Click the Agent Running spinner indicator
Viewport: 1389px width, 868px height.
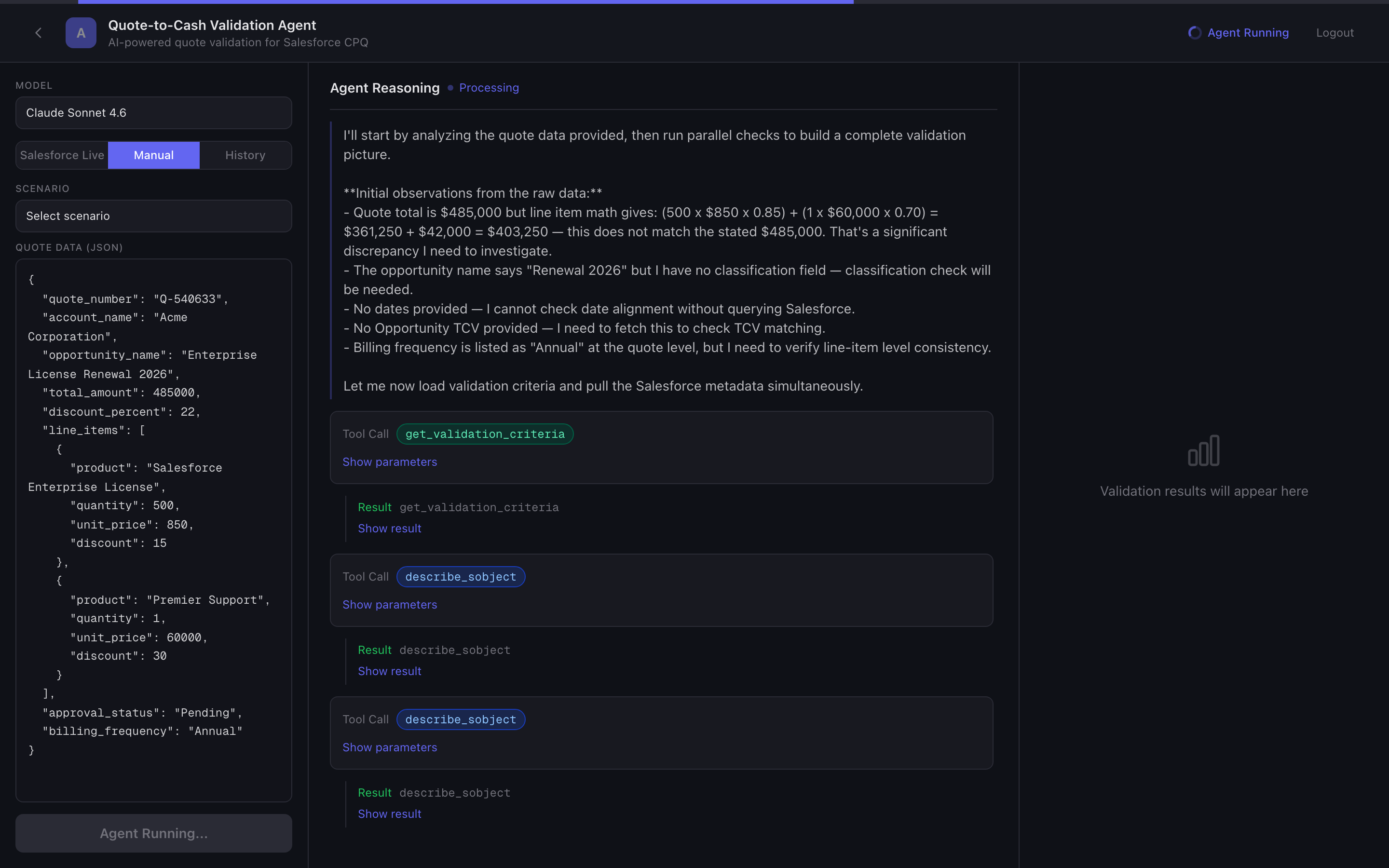pos(1196,33)
